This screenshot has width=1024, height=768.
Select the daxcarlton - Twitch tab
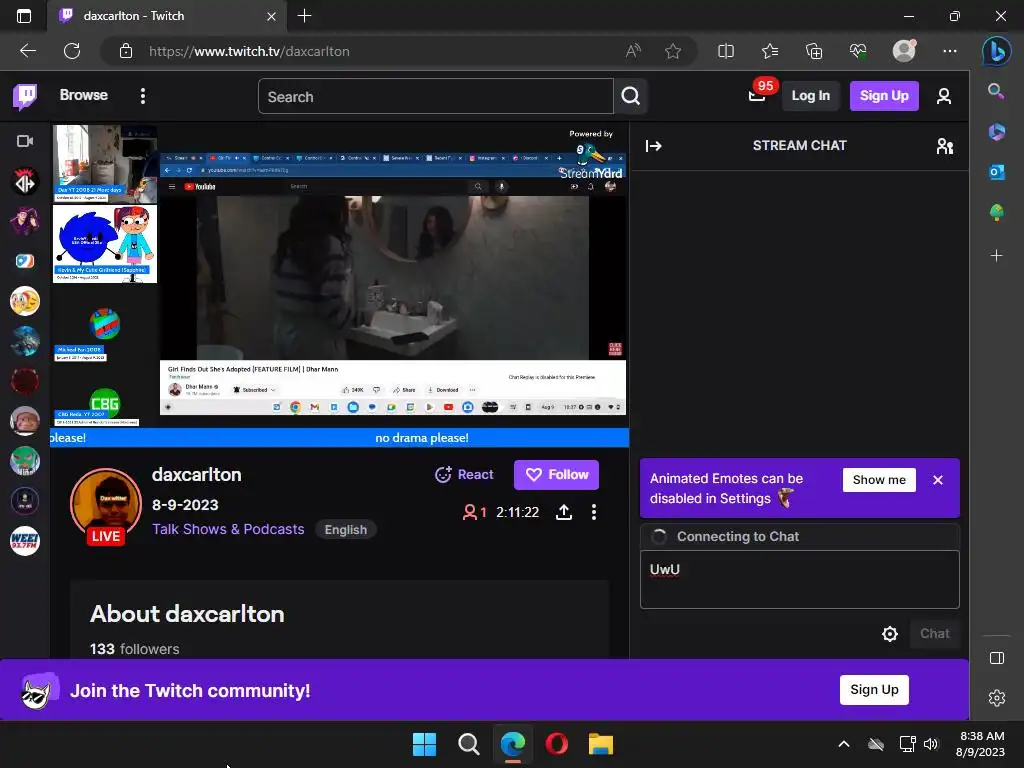(167, 16)
